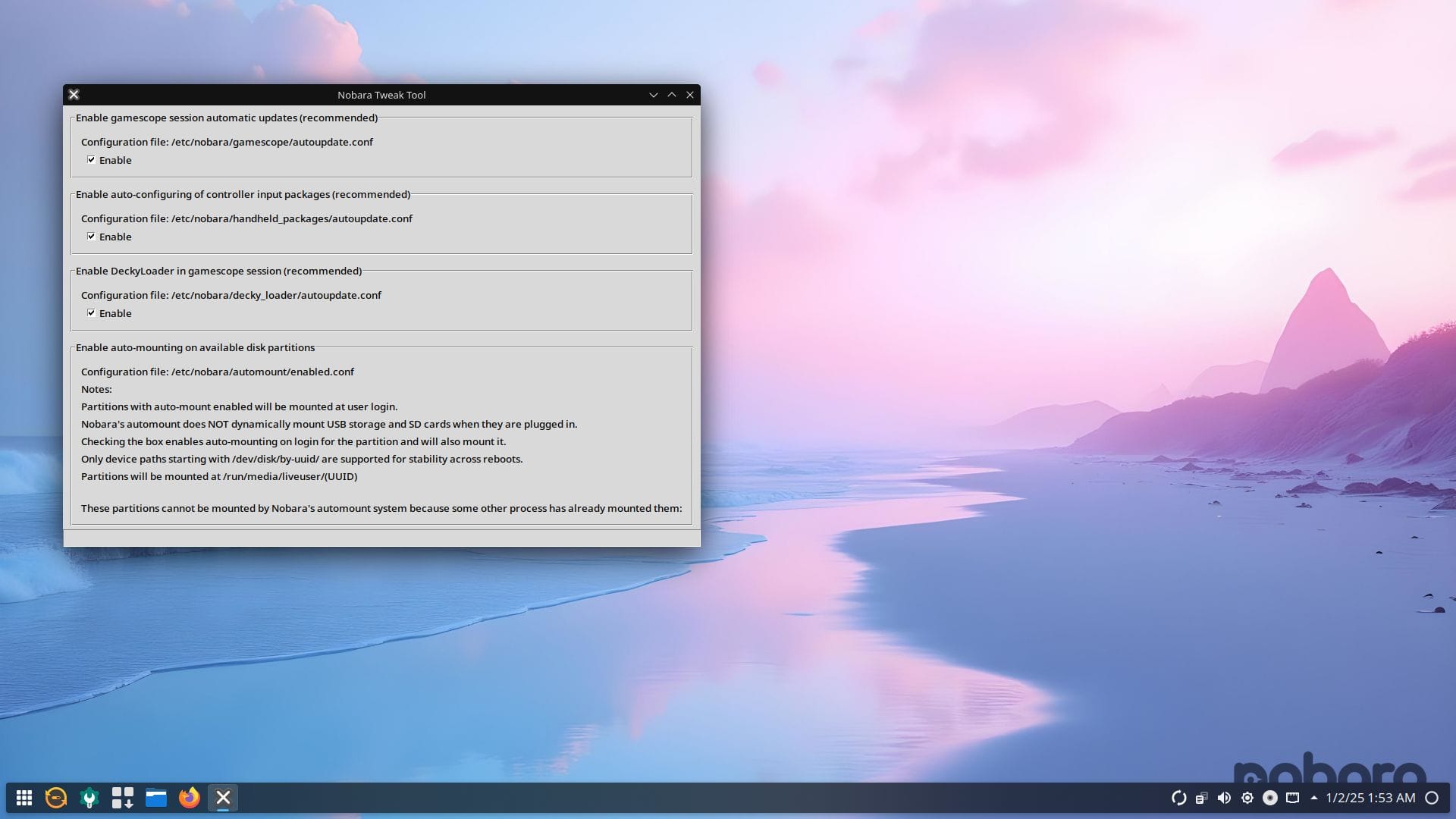Open the network icon in the system tray
This screenshot has width=1456, height=819.
[1294, 798]
